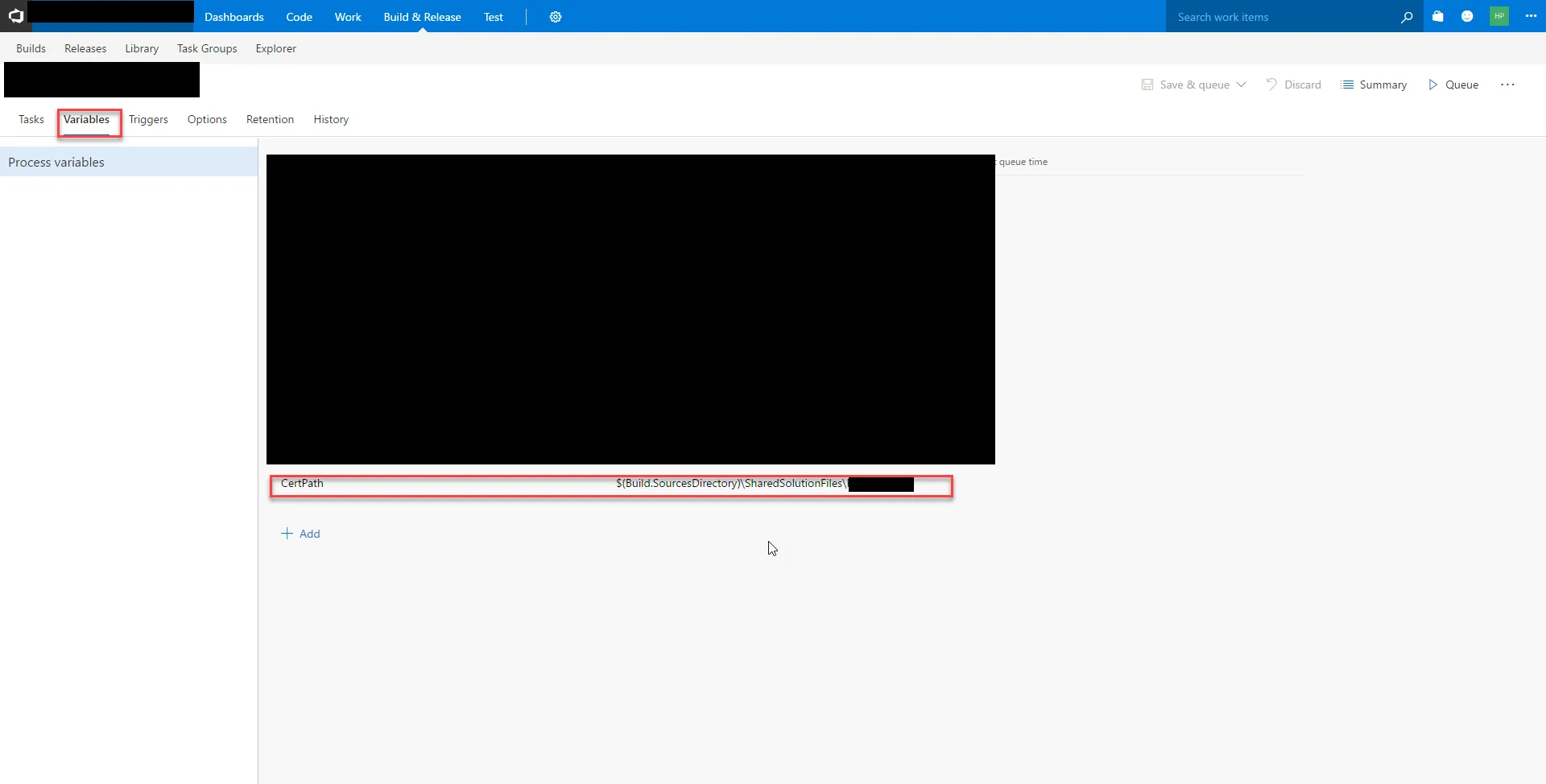1546x784 pixels.
Task: Click the feedback smiley icon
Action: (1467, 16)
